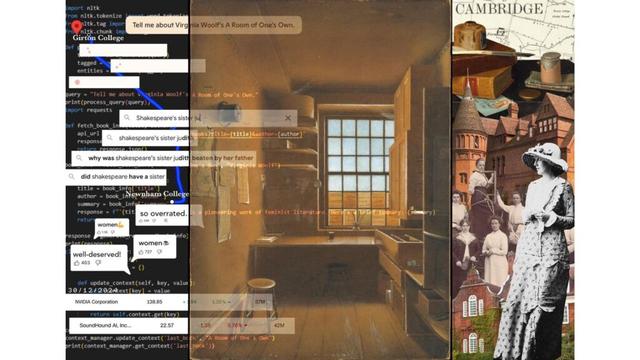The width and height of the screenshot is (640, 360).
Task: Click the 30/12/2024 date stamp
Action: [x=93, y=290]
